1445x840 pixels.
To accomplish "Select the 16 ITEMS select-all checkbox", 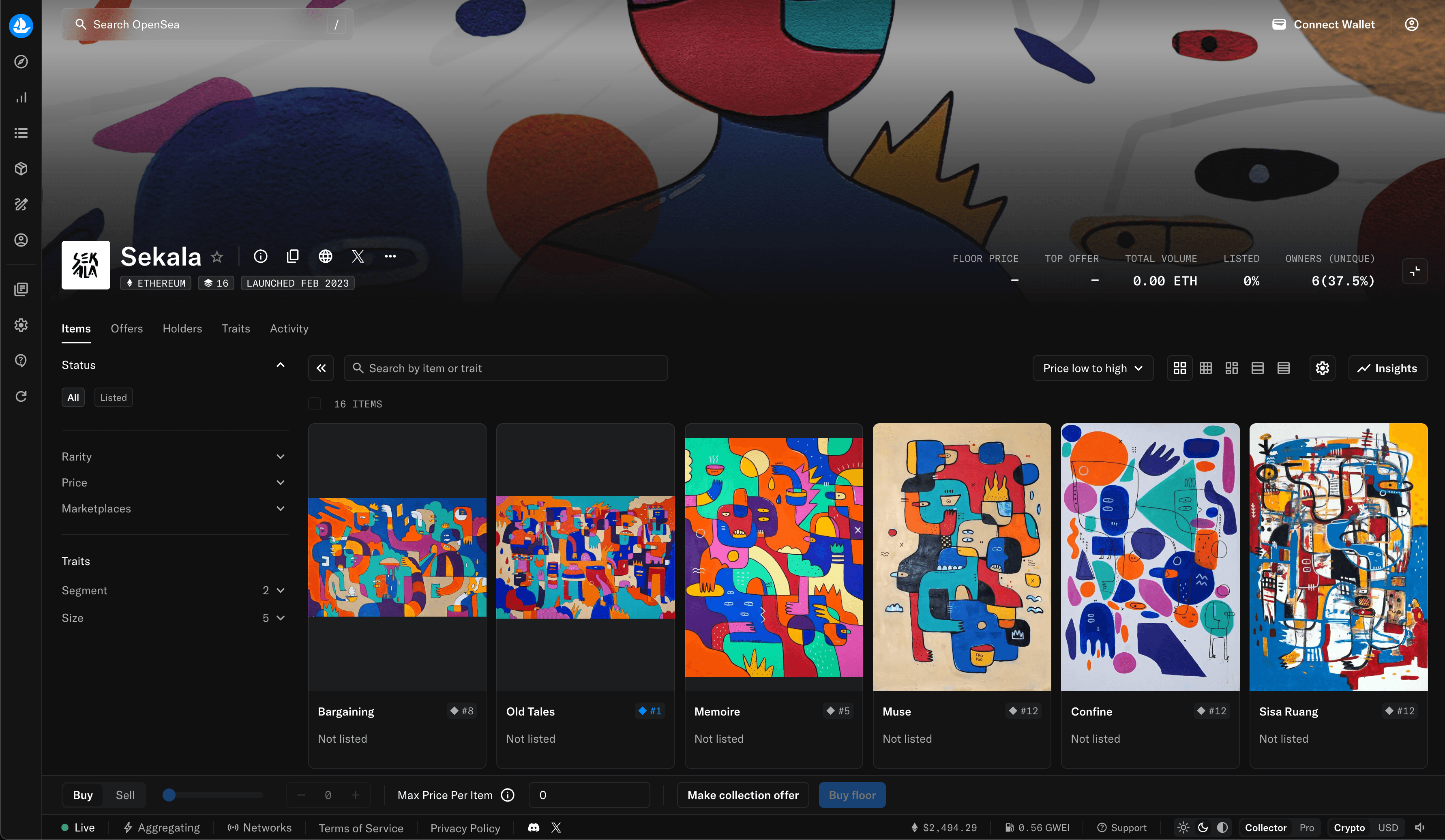I will coord(315,404).
